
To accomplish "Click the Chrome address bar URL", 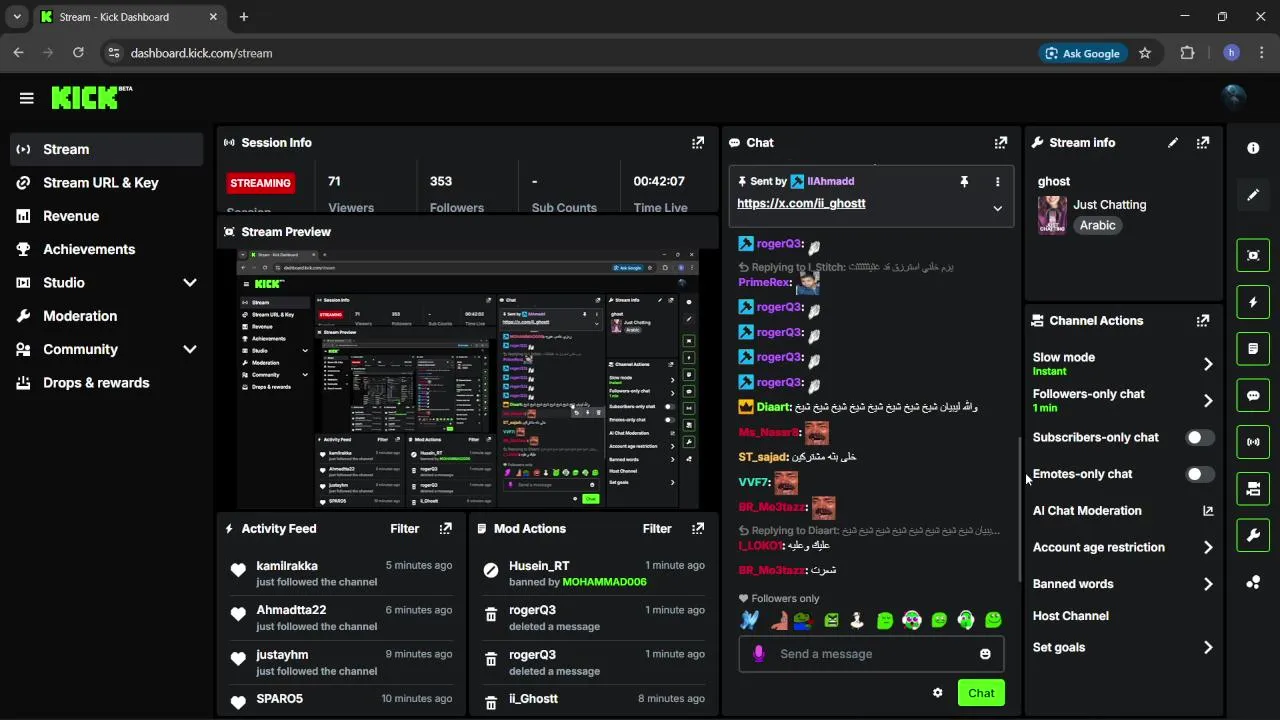I will (x=201, y=53).
